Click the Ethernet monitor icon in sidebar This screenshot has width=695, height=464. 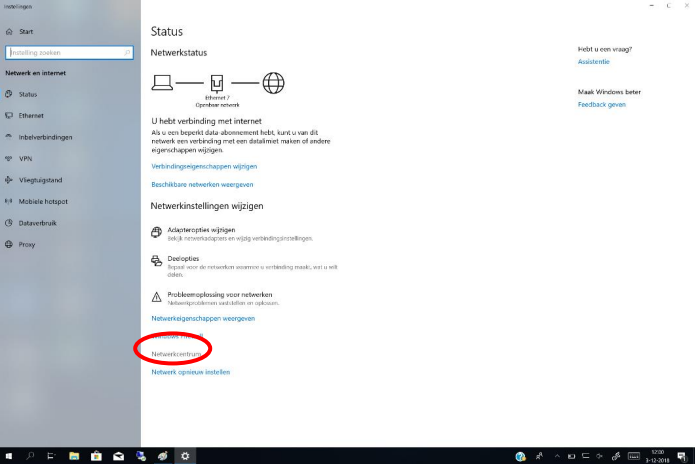(x=8, y=116)
